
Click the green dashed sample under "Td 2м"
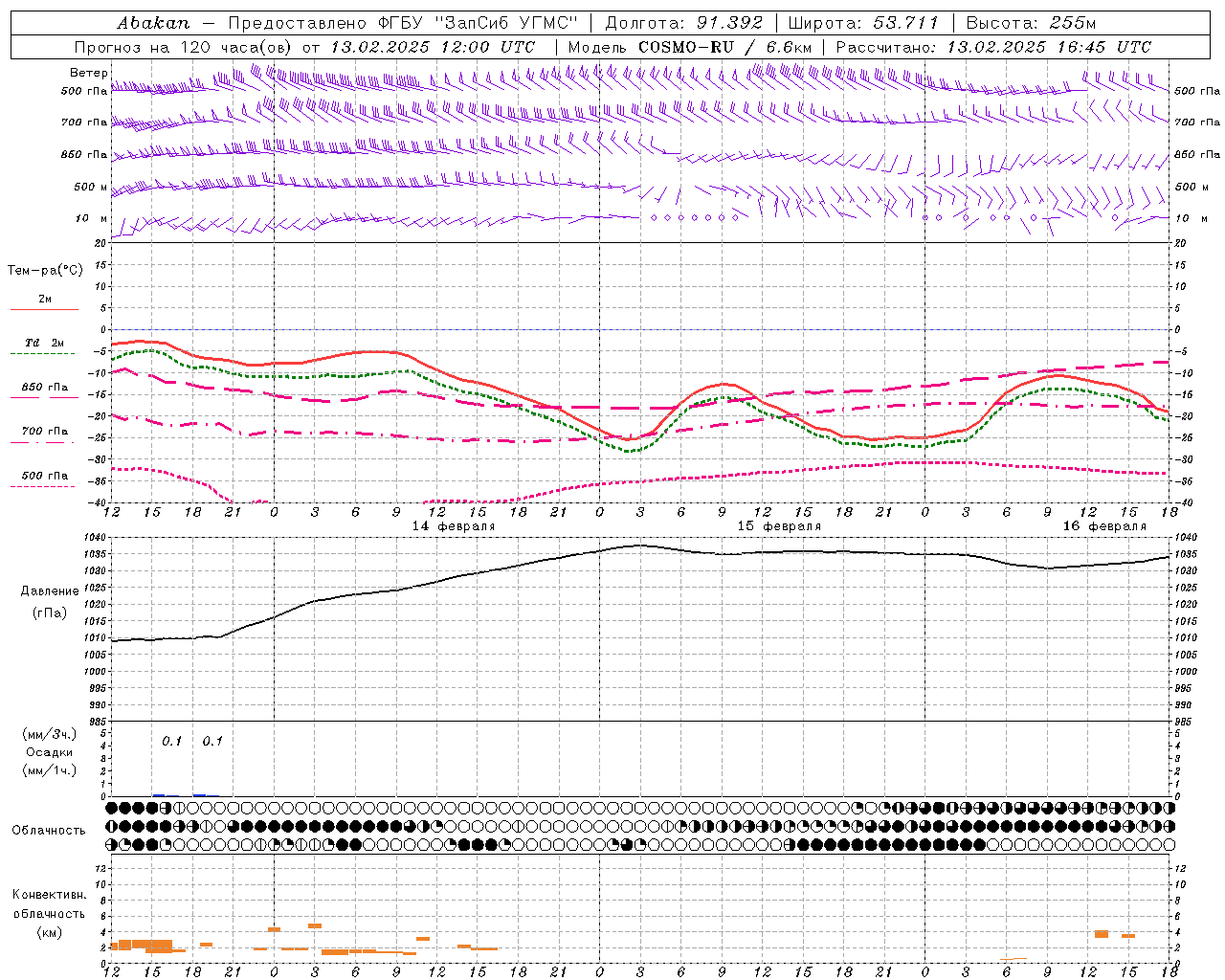coord(42,354)
